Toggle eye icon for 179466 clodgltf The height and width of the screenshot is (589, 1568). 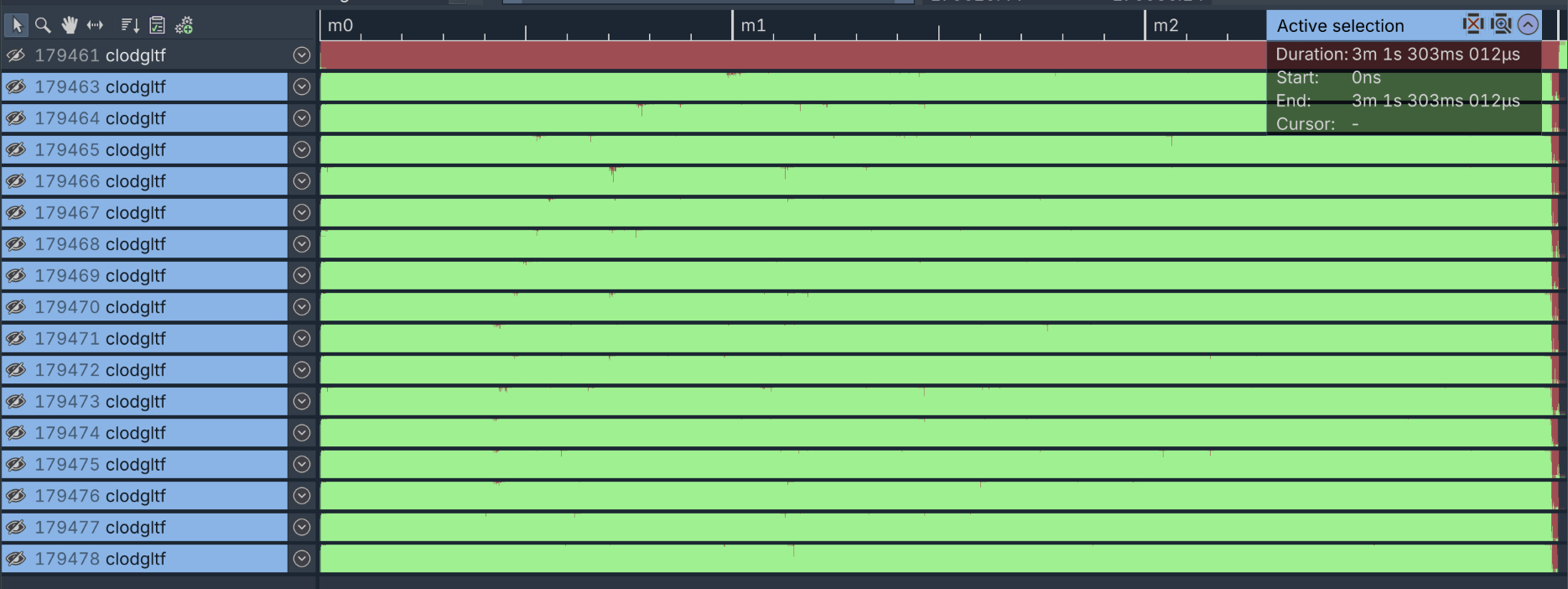[16, 181]
